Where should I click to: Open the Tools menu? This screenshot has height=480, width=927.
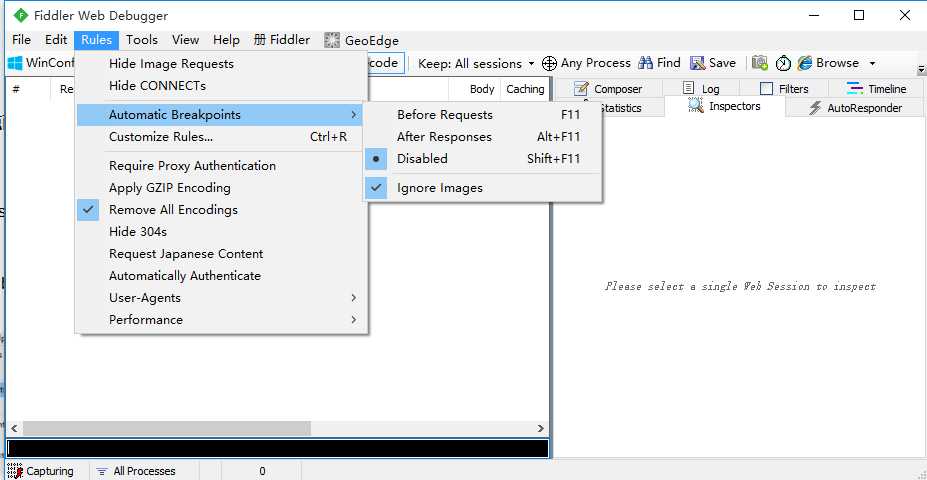pos(142,40)
